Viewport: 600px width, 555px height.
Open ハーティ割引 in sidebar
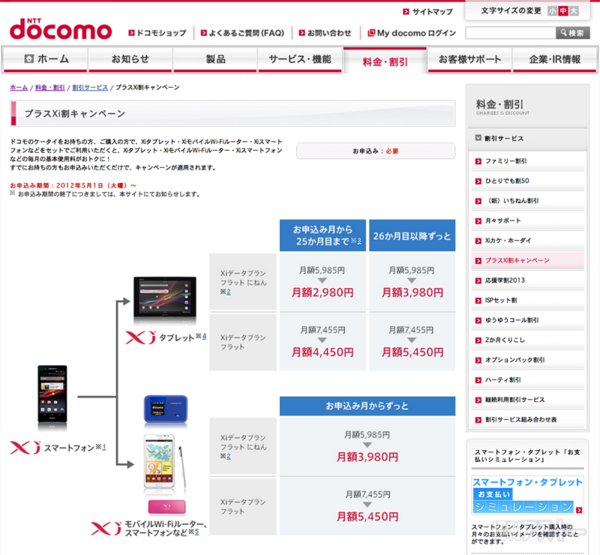[x=503, y=380]
